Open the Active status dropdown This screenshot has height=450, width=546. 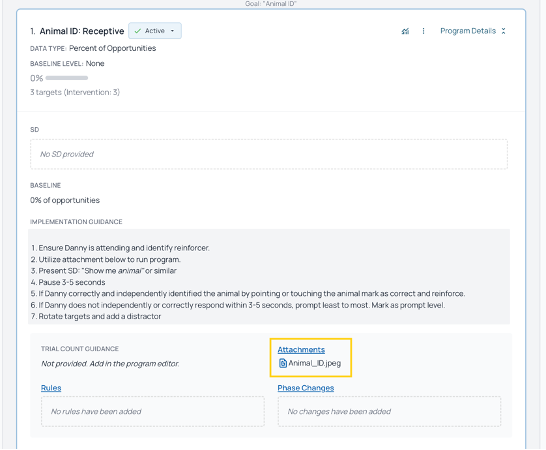155,31
